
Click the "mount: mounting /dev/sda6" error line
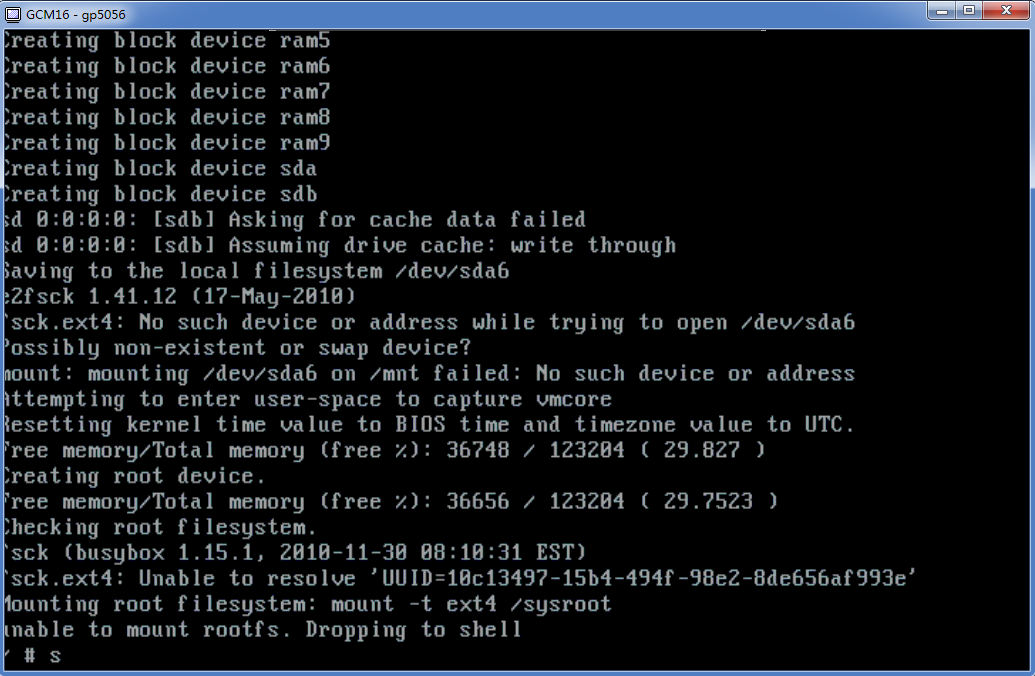(428, 374)
